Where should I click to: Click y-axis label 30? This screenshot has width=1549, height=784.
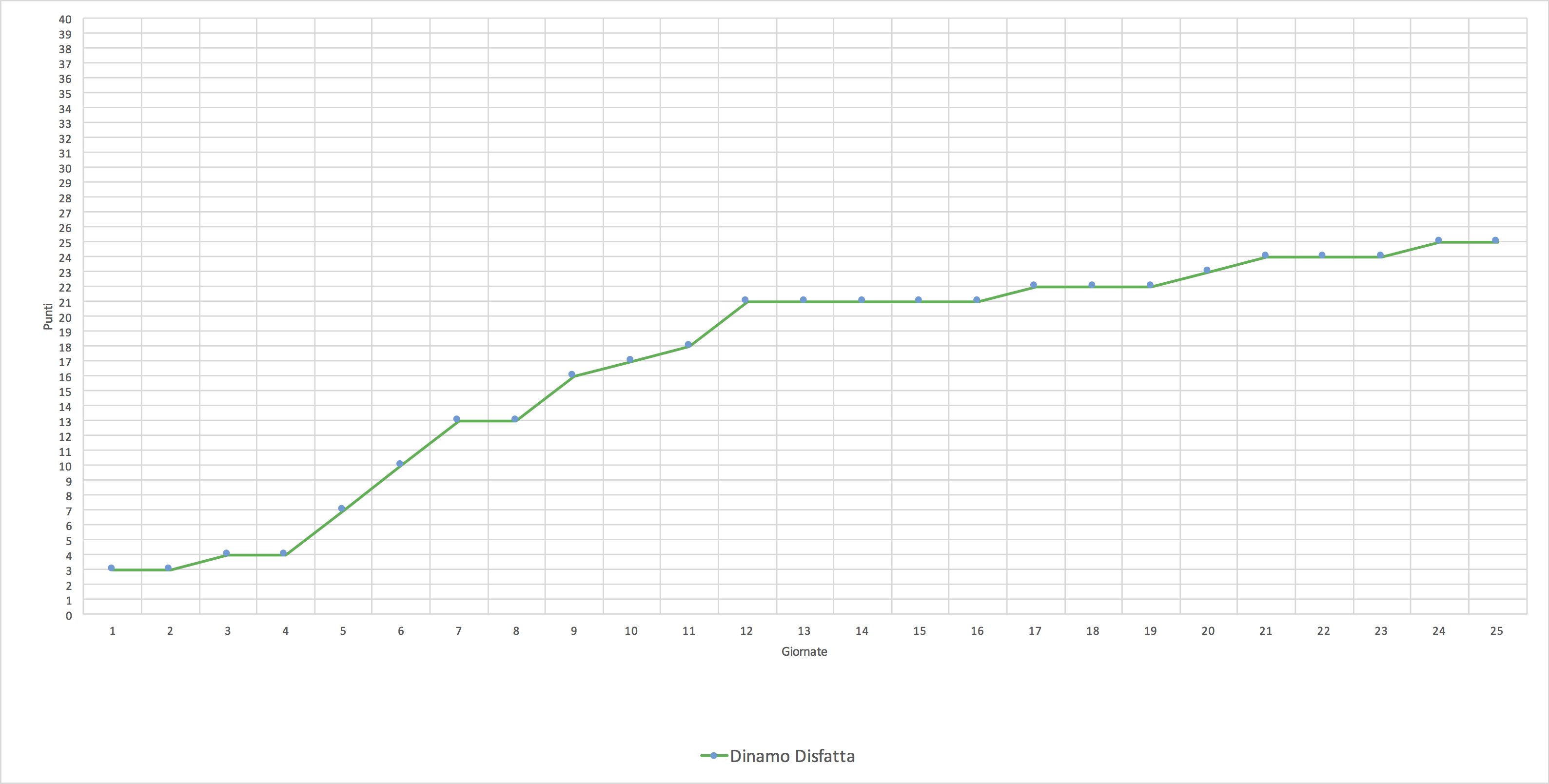65,168
